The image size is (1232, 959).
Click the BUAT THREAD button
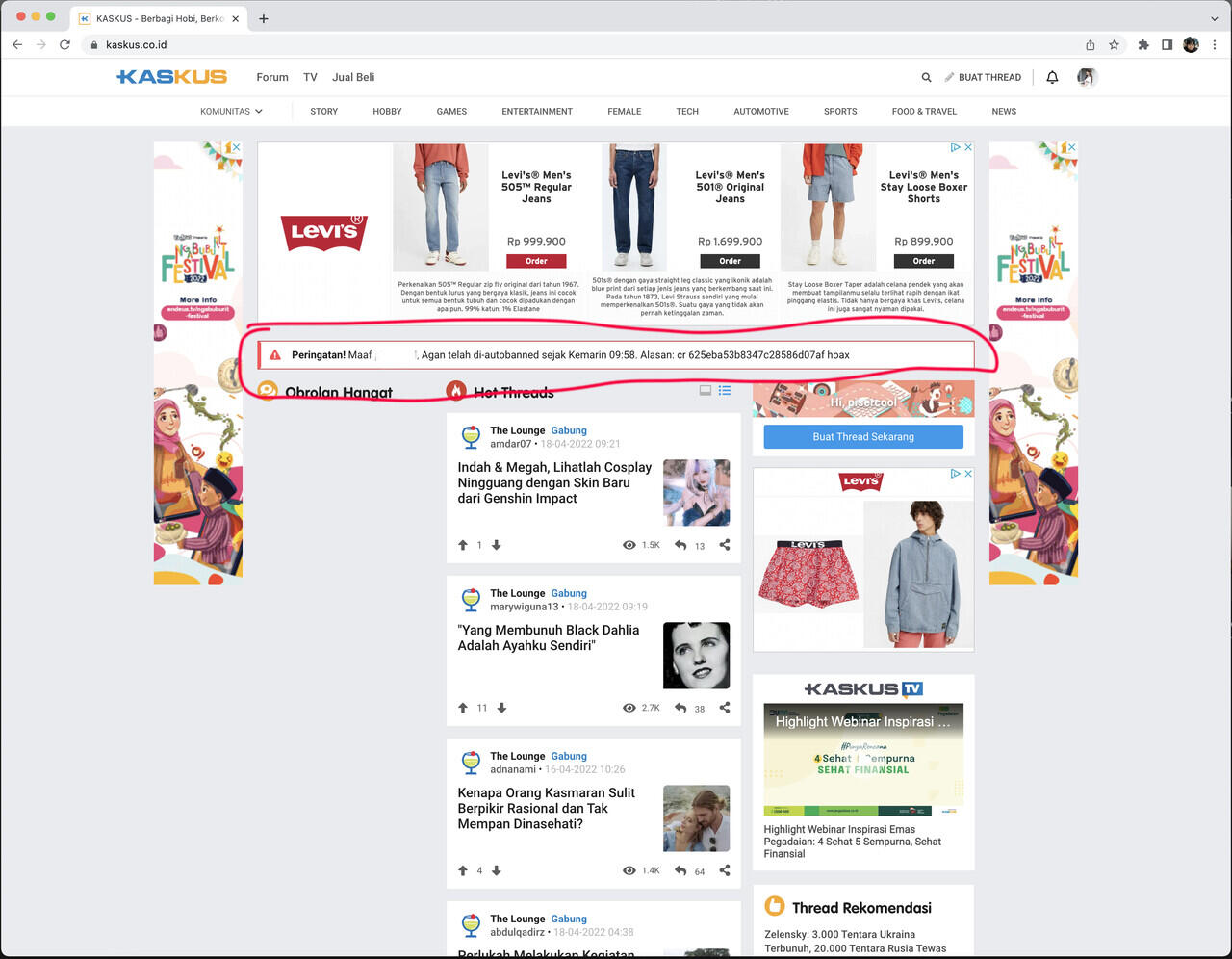[x=983, y=77]
